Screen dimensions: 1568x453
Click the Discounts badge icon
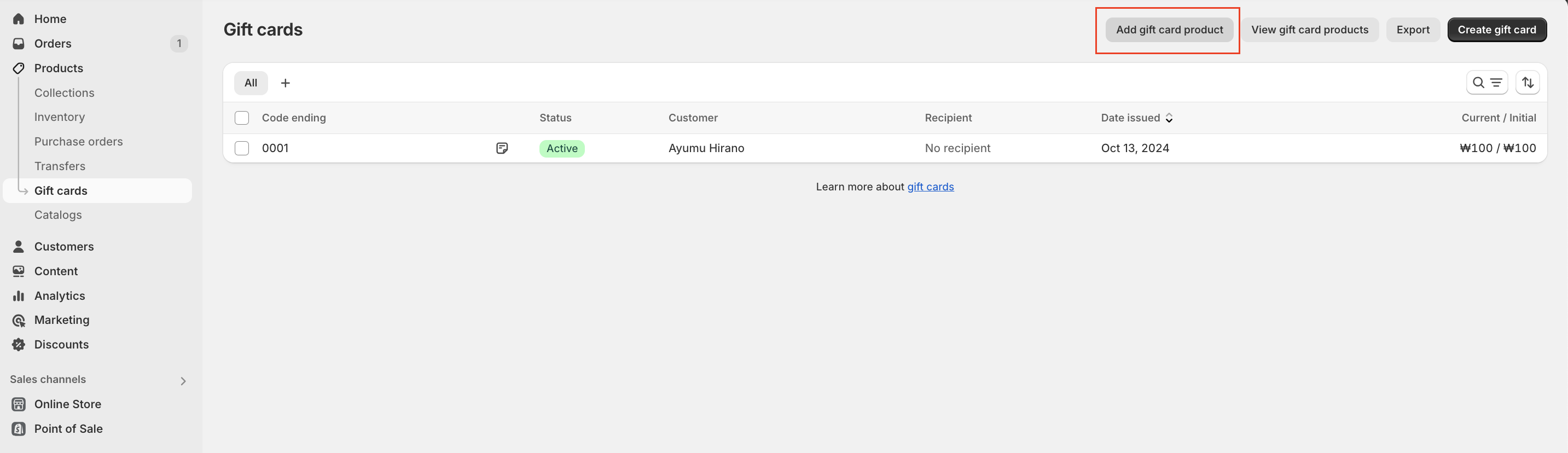click(x=19, y=345)
